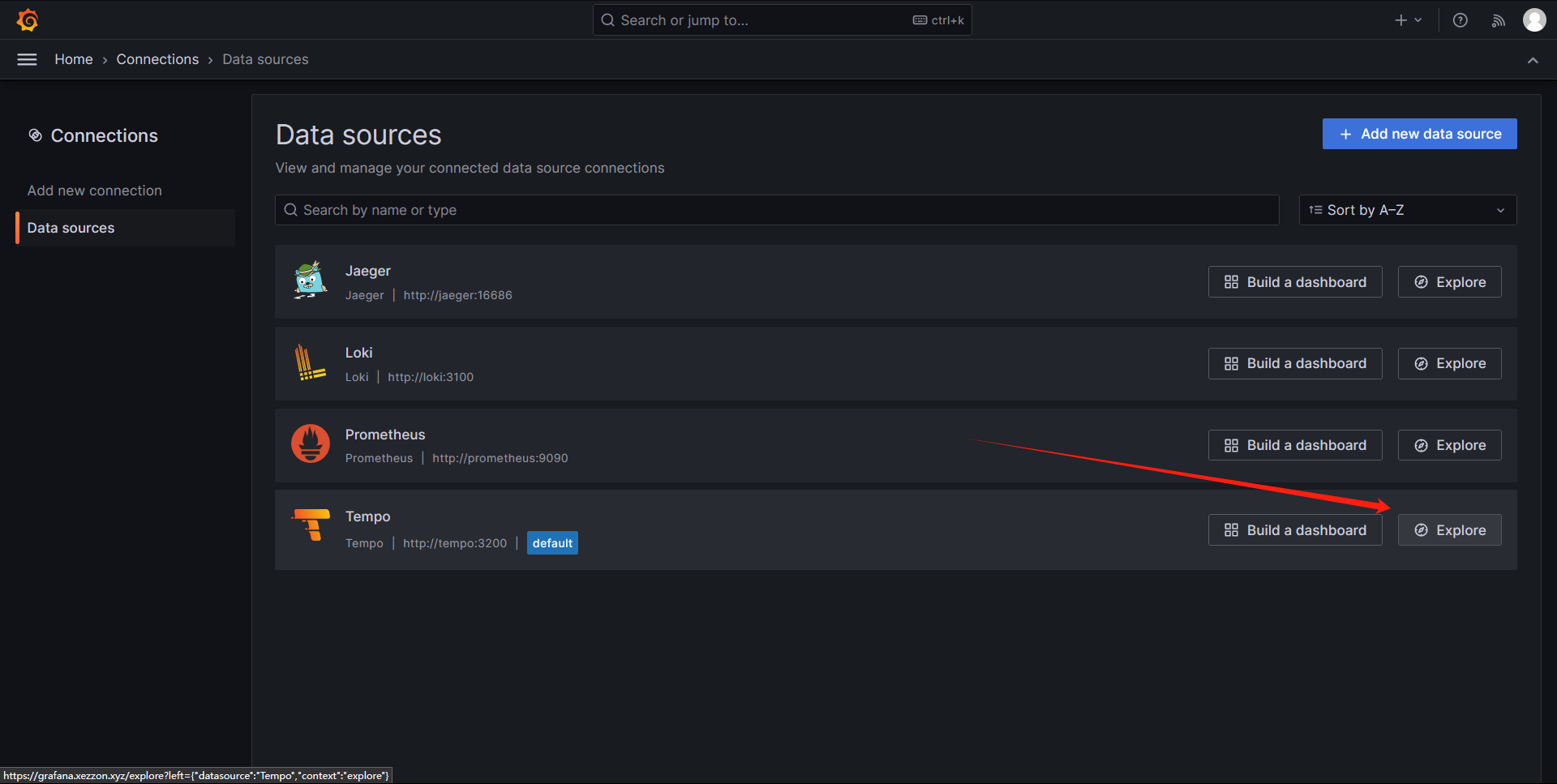The width and height of the screenshot is (1557, 784).
Task: Select Add new connection in sidebar
Action: coord(95,191)
